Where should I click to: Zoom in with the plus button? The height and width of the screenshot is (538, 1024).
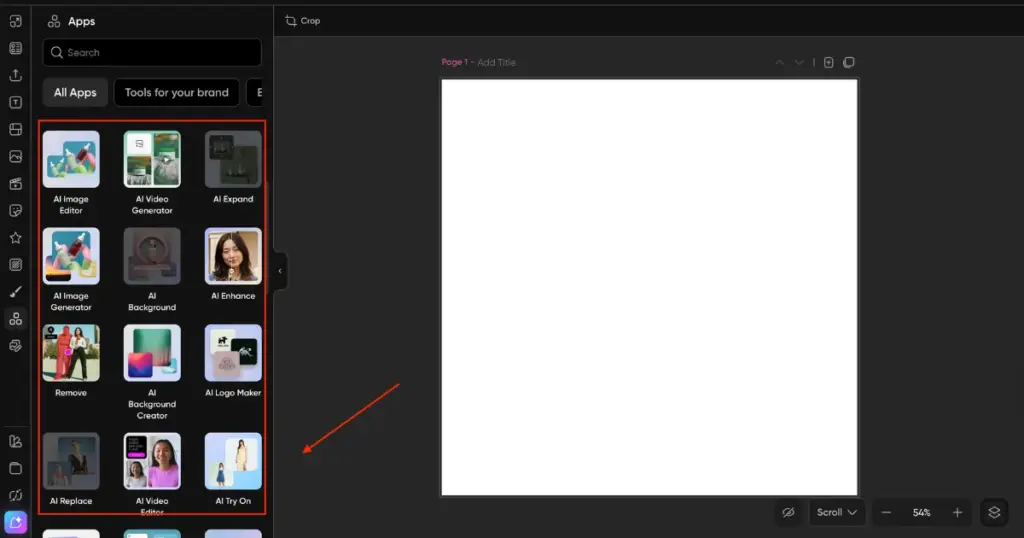(x=957, y=513)
